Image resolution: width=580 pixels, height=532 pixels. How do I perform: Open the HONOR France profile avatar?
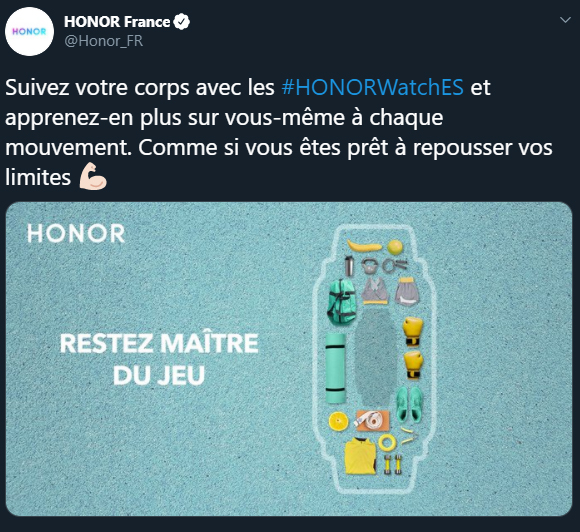pyautogui.click(x=29, y=31)
